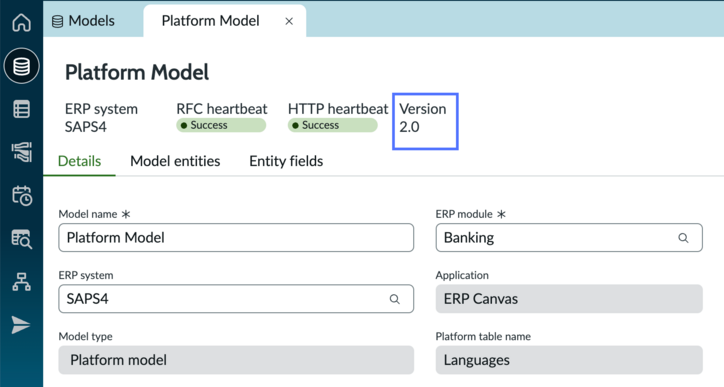
Task: Click the HTTP heartbeat Success badge
Action: 332,125
